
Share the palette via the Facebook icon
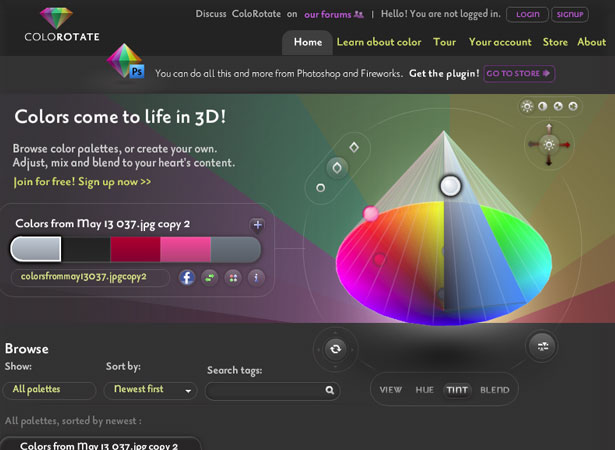(x=187, y=278)
